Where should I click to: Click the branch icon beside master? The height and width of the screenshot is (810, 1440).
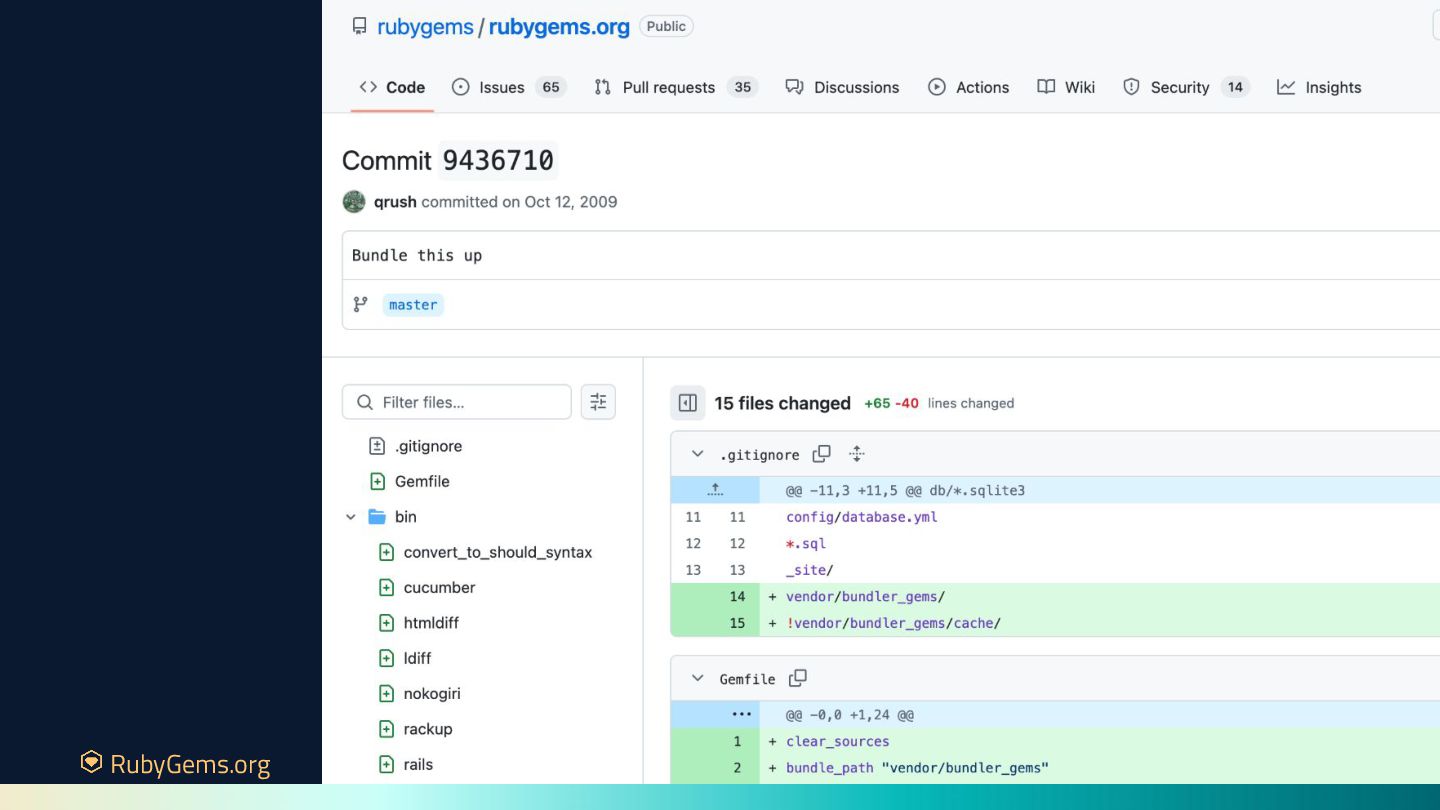(361, 304)
